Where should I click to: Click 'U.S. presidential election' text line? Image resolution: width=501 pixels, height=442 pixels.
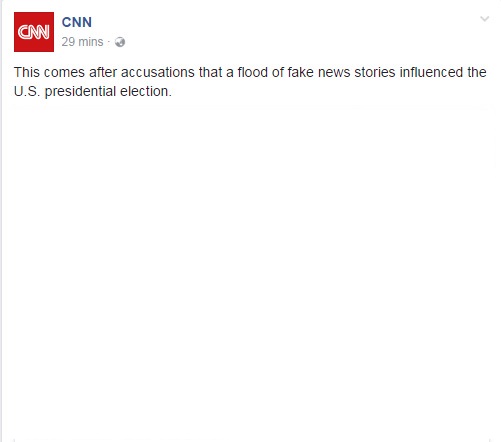pyautogui.click(x=93, y=91)
